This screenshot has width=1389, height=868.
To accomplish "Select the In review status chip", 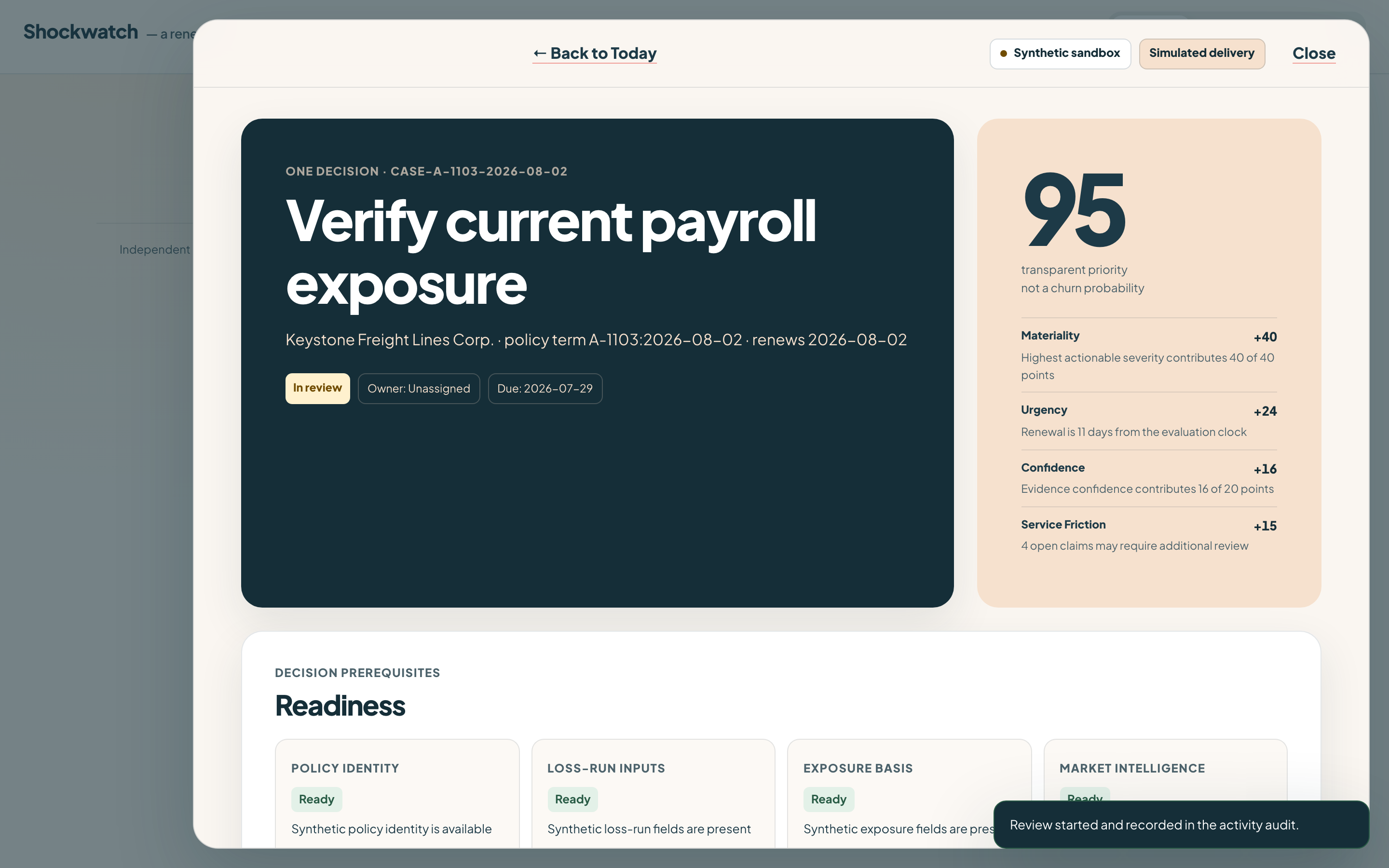I will 317,389.
